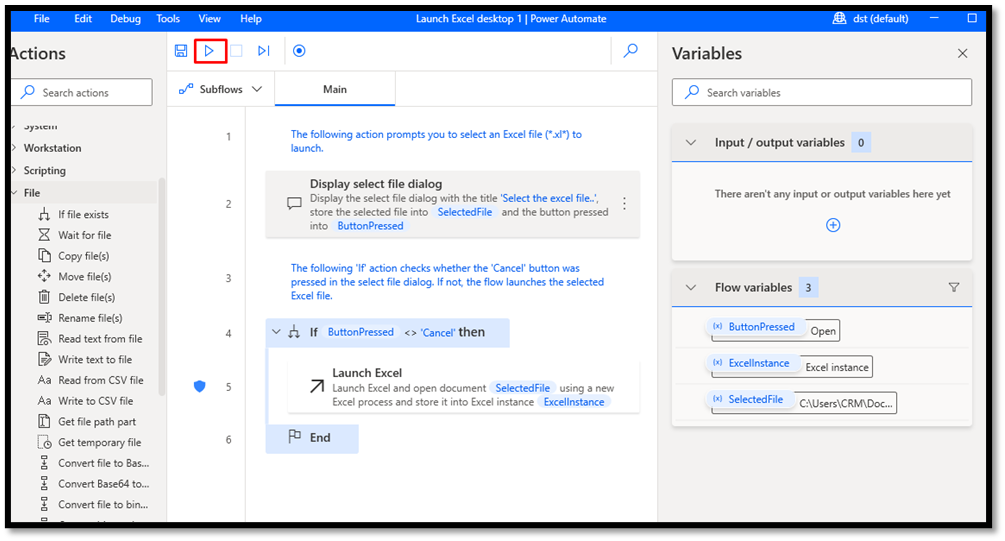Click the environment globe icon in the title bar
Screen dimensions: 1005x541
(839, 19)
